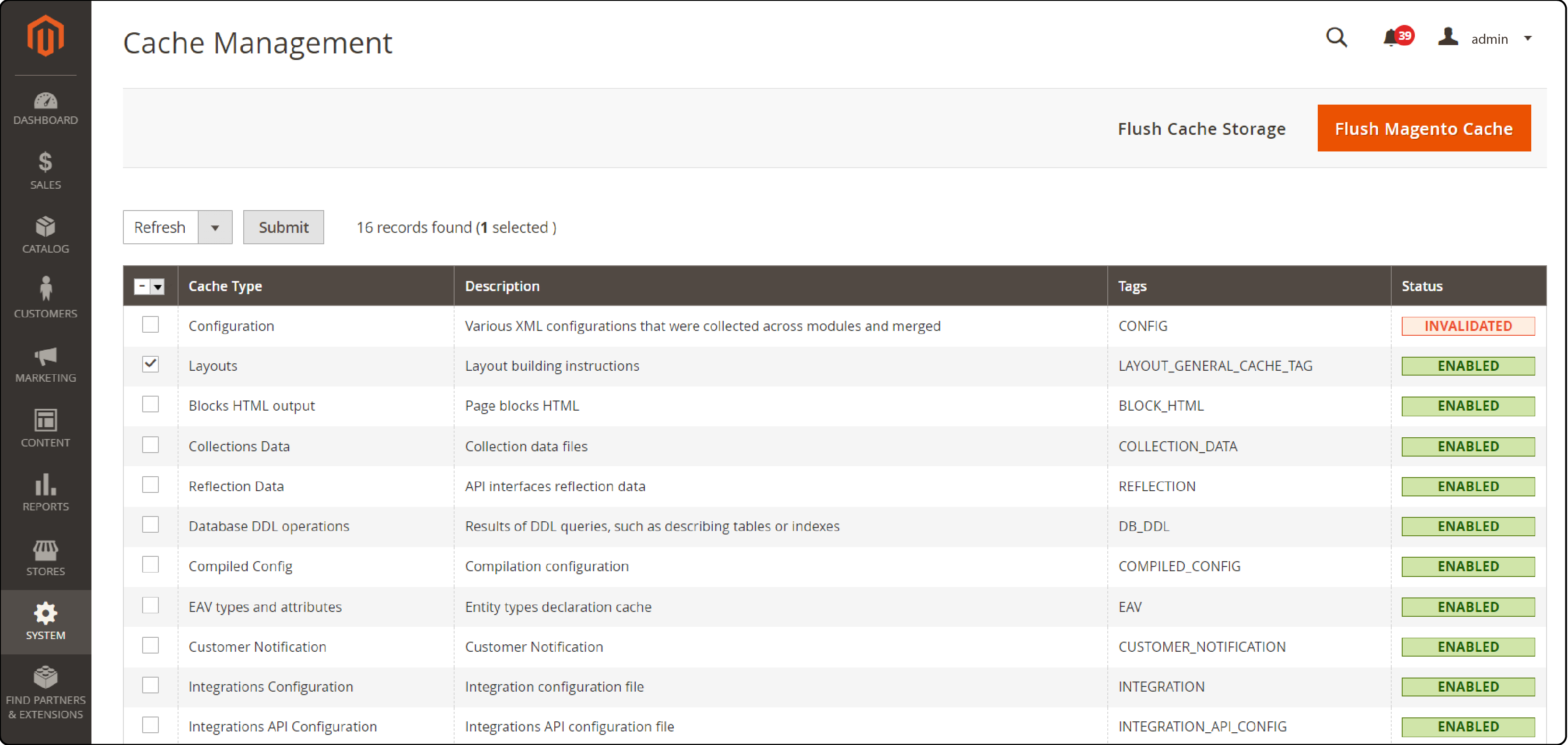Open the System menu item
This screenshot has height=745, width=1568.
(x=46, y=618)
